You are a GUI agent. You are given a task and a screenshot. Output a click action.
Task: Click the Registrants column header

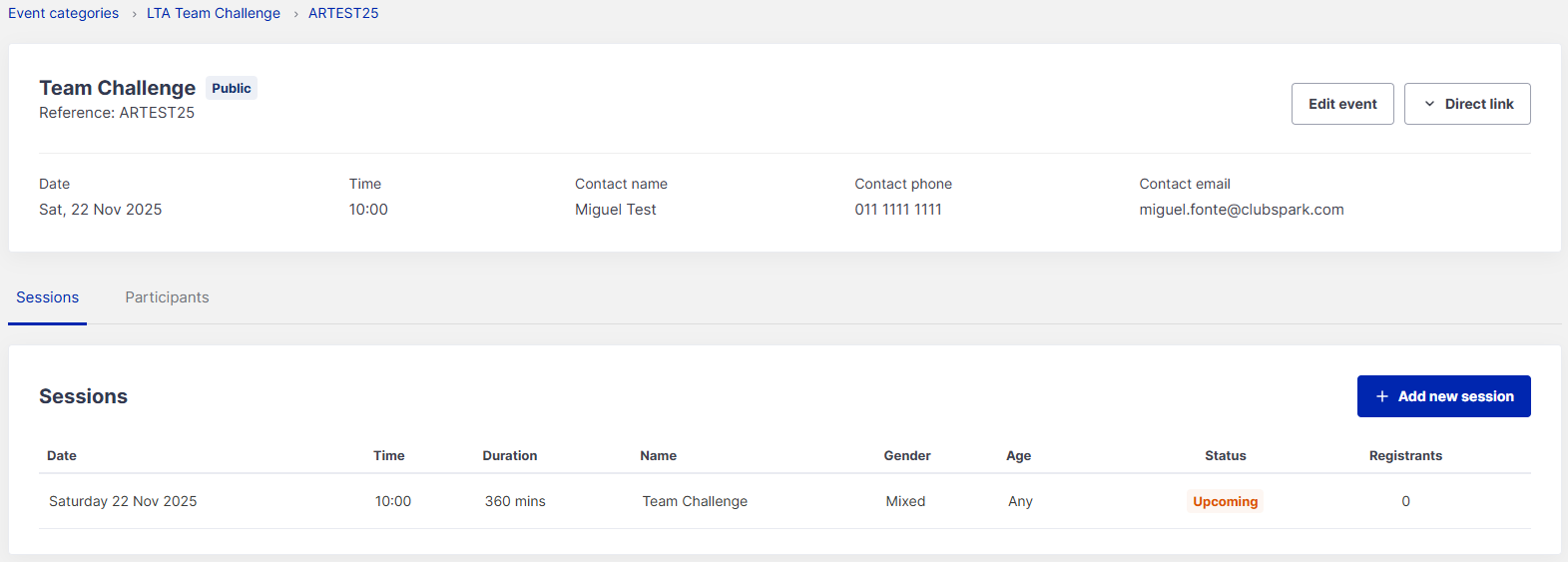click(x=1405, y=455)
